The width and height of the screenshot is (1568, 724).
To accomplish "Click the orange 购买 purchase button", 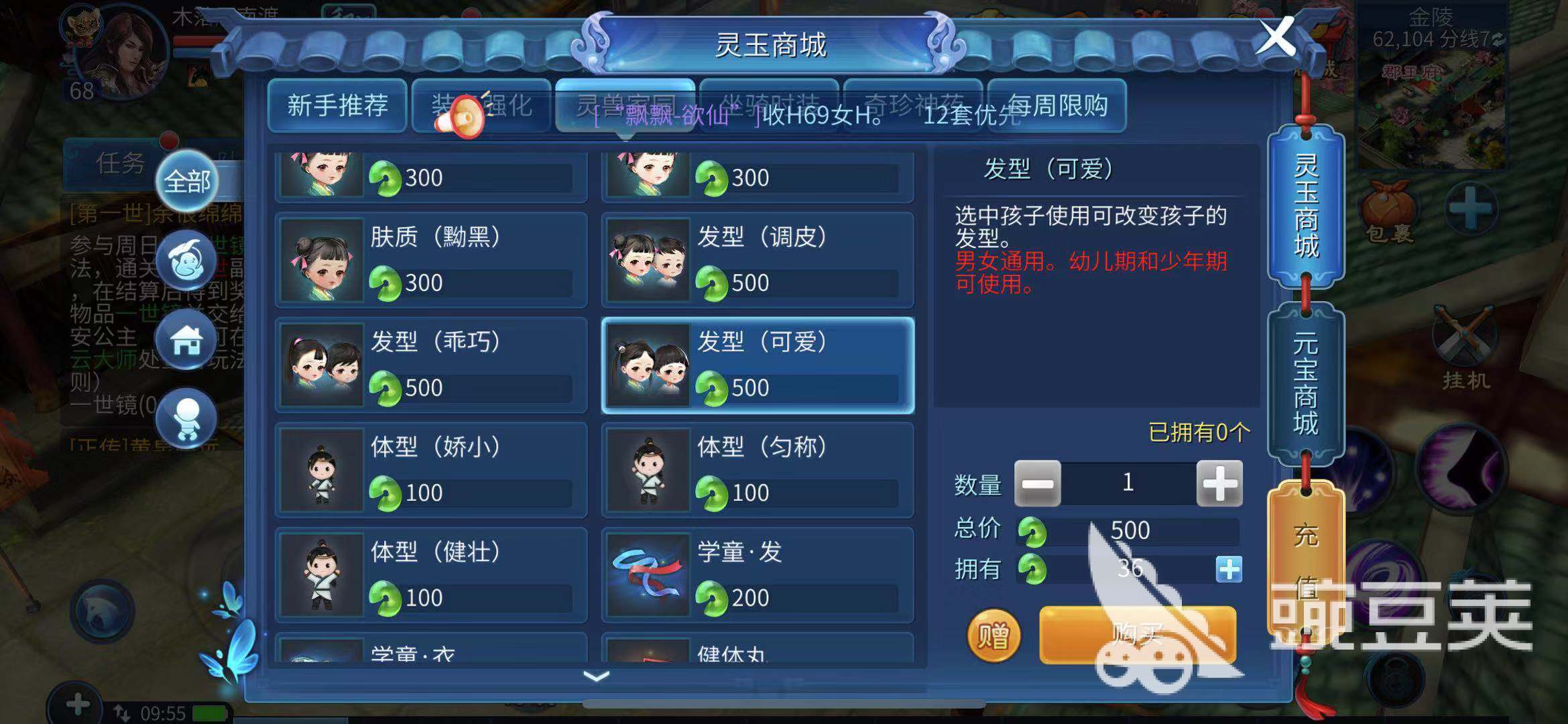I will pyautogui.click(x=1138, y=635).
